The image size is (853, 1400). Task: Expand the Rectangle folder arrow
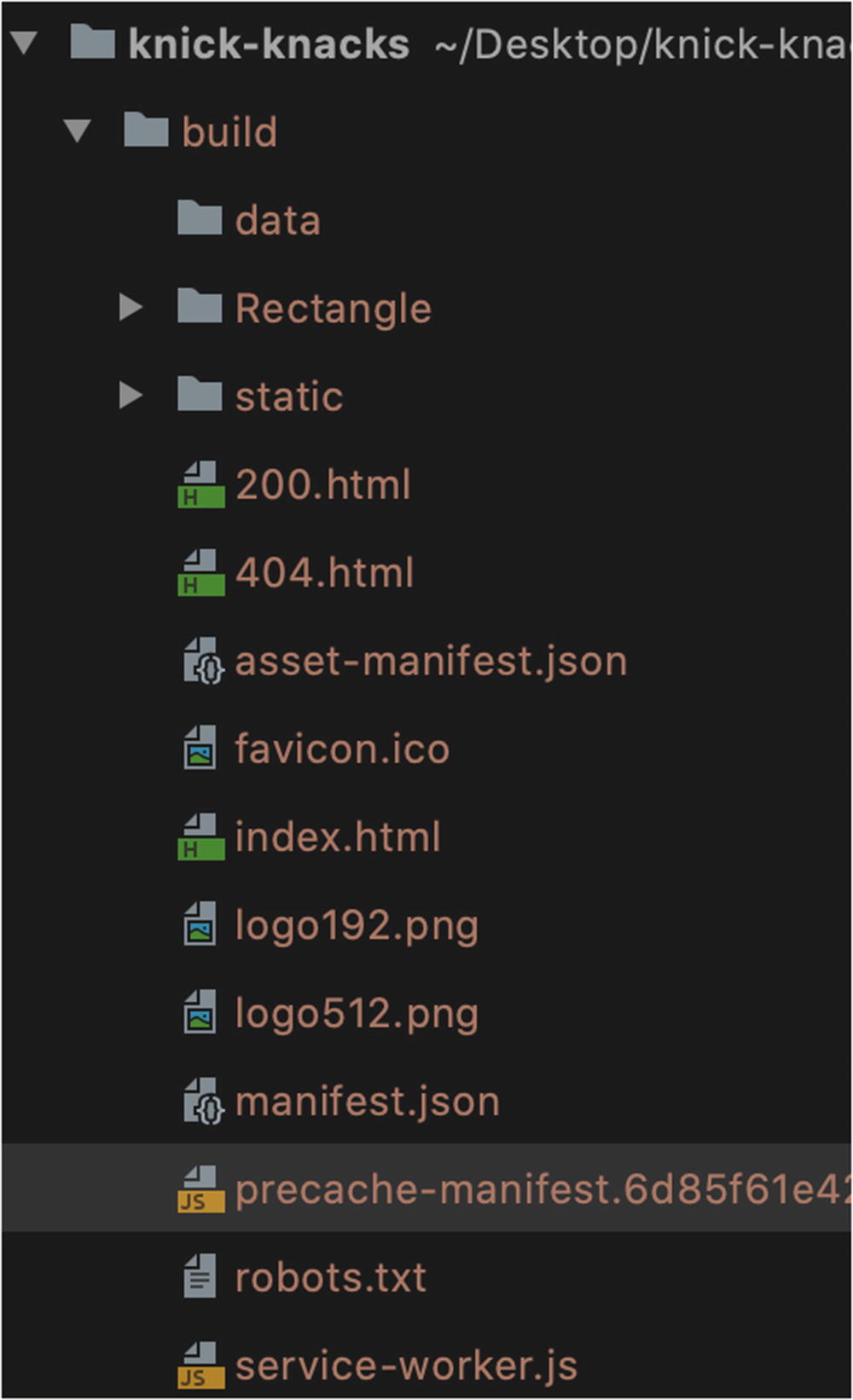[x=131, y=307]
